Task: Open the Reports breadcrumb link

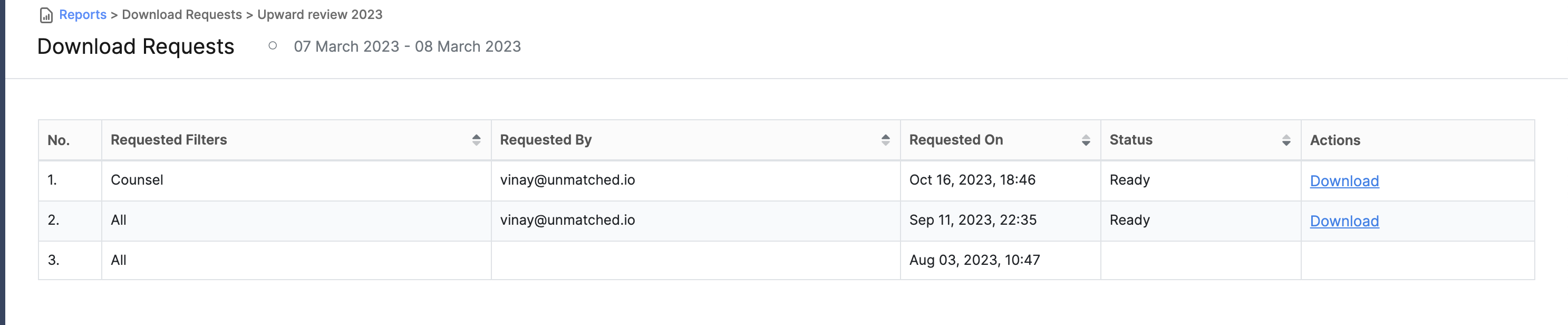Action: point(83,15)
